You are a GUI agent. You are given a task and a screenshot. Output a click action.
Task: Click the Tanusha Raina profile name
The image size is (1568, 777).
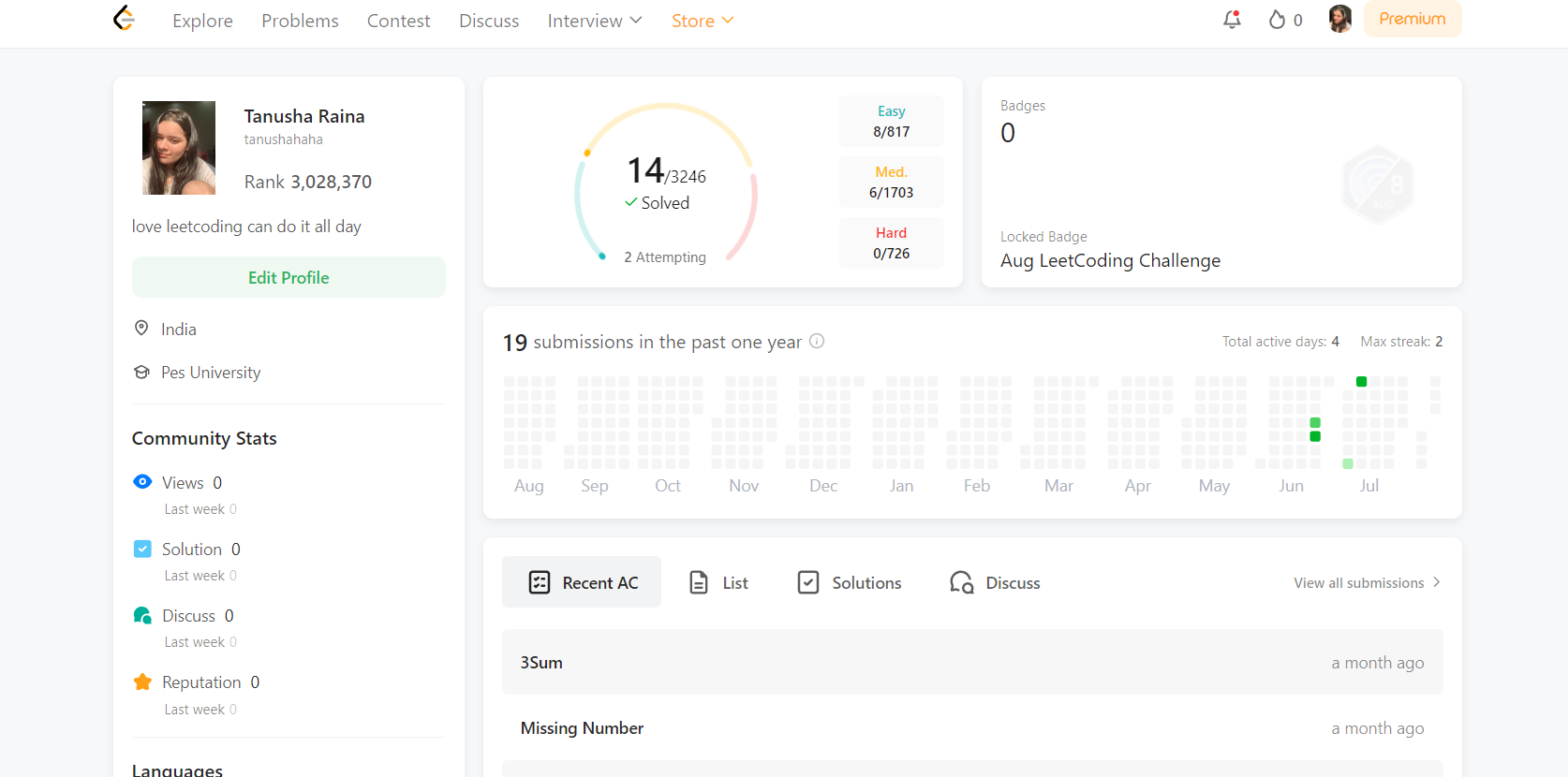(304, 116)
